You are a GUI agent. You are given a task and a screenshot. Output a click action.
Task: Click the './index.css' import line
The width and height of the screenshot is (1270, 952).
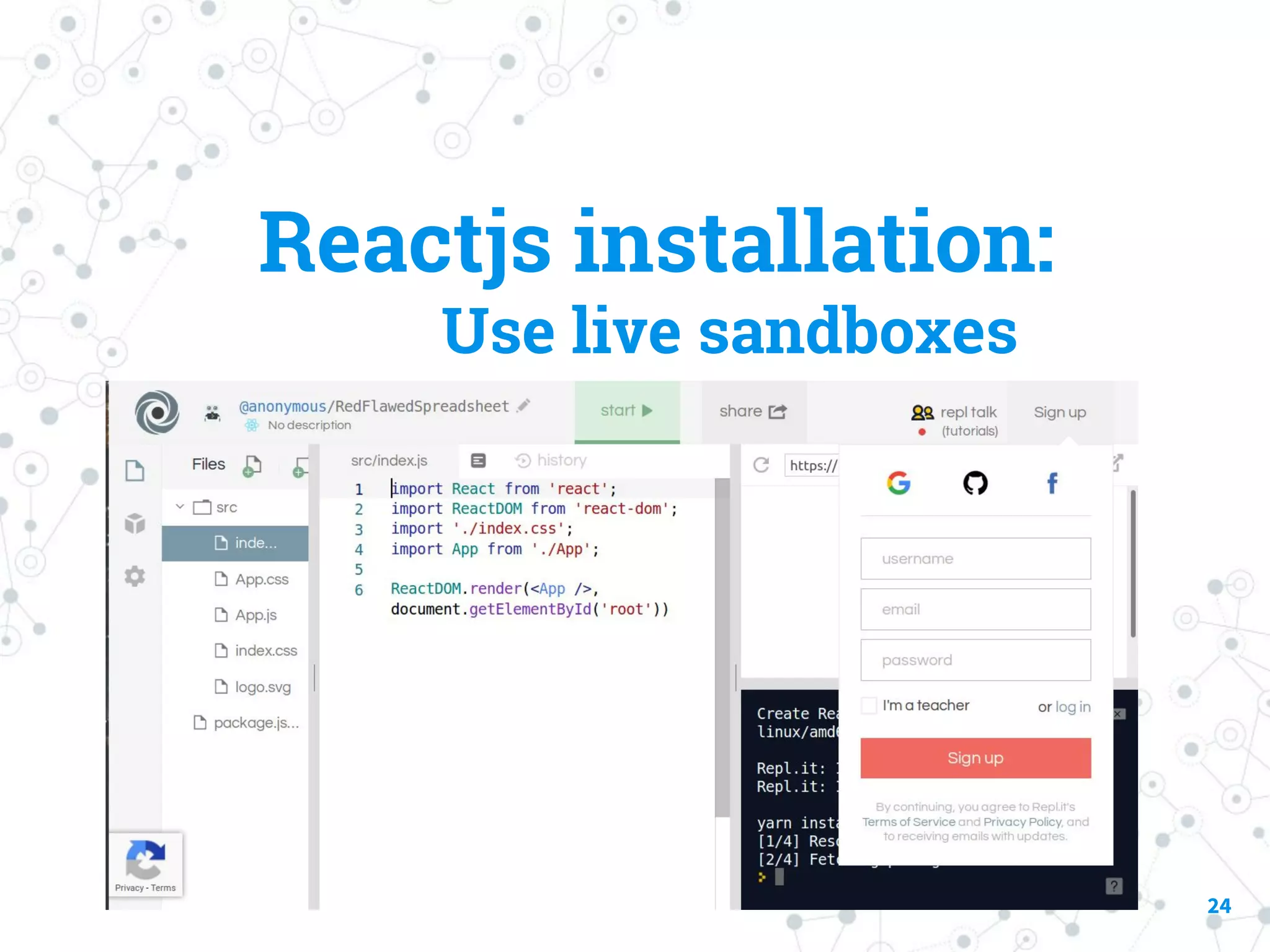481,529
